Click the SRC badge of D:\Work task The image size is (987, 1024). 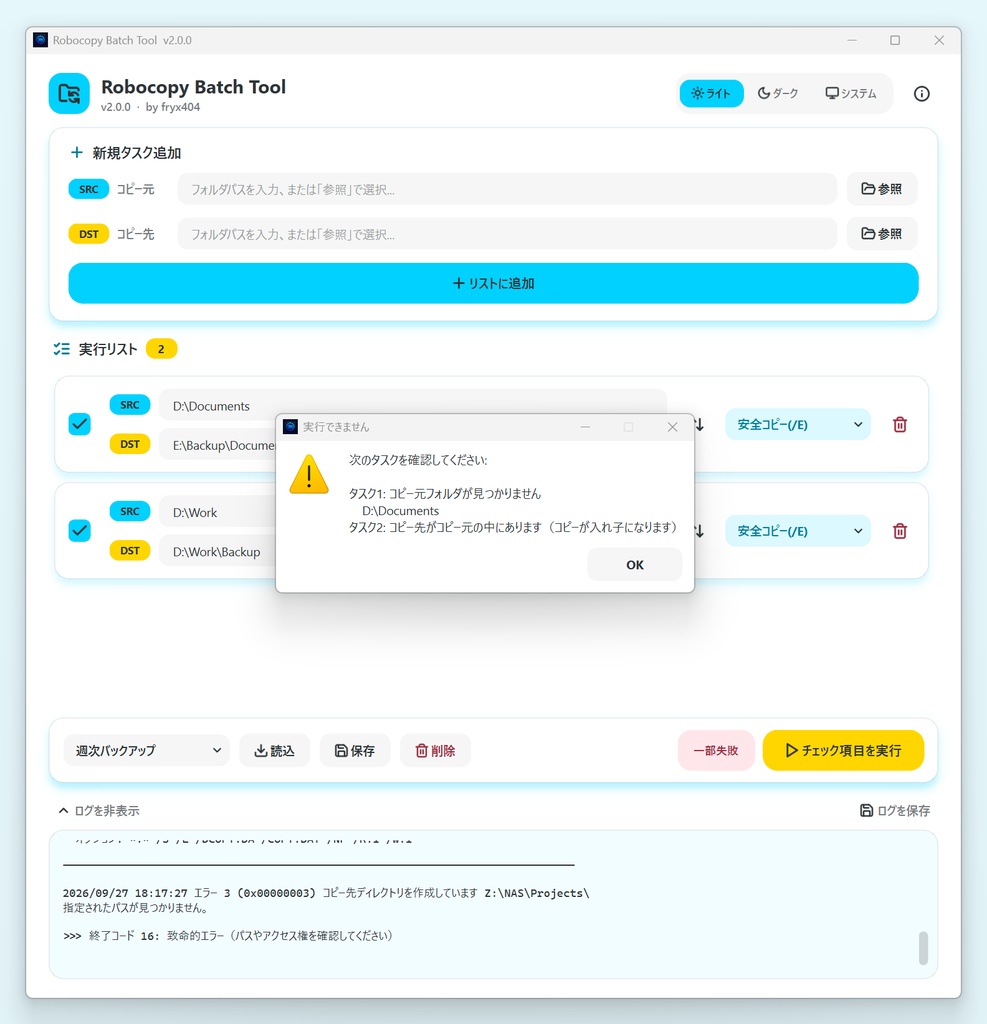130,511
